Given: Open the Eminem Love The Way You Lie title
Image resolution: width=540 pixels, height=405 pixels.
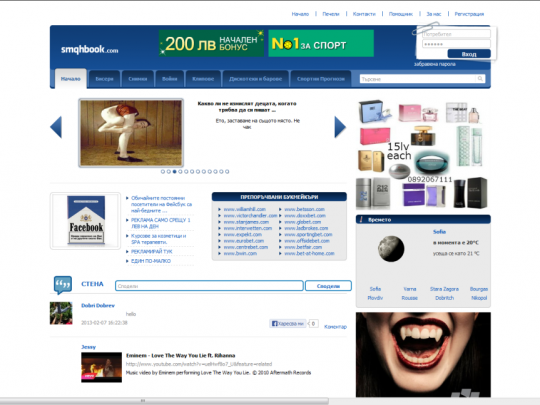Looking at the screenshot, I should point(180,355).
